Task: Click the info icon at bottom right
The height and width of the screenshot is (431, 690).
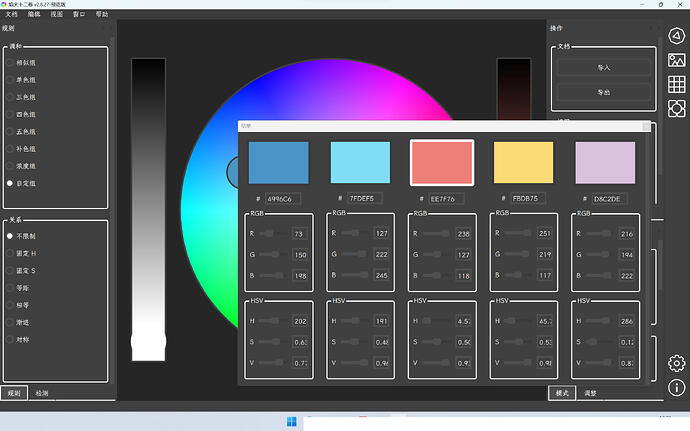Action: tap(676, 386)
